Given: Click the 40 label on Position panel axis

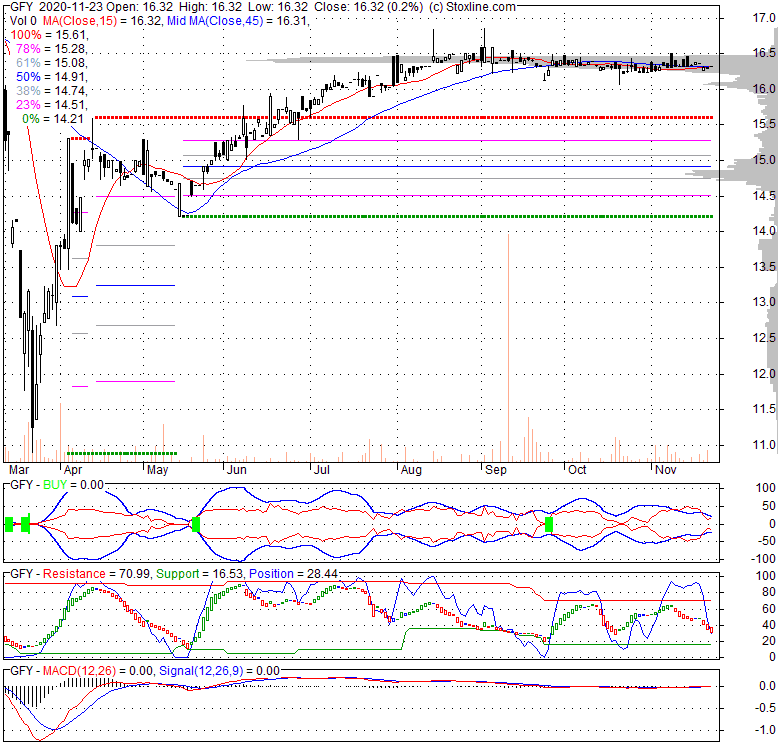Looking at the screenshot, I should [769, 625].
